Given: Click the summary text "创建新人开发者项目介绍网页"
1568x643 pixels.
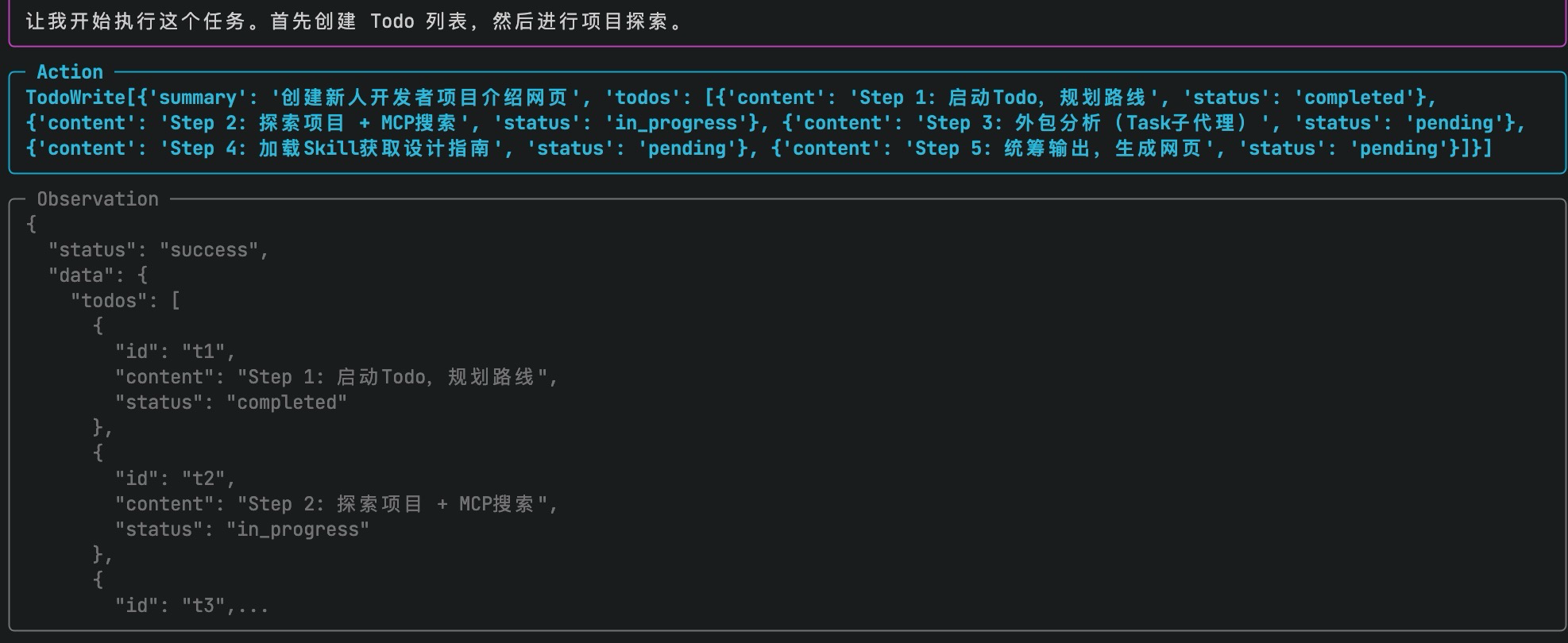Looking at the screenshot, I should [x=424, y=98].
